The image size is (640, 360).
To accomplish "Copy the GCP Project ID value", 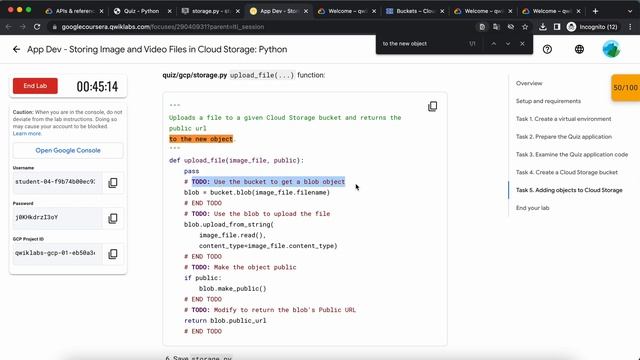I will 113,253.
